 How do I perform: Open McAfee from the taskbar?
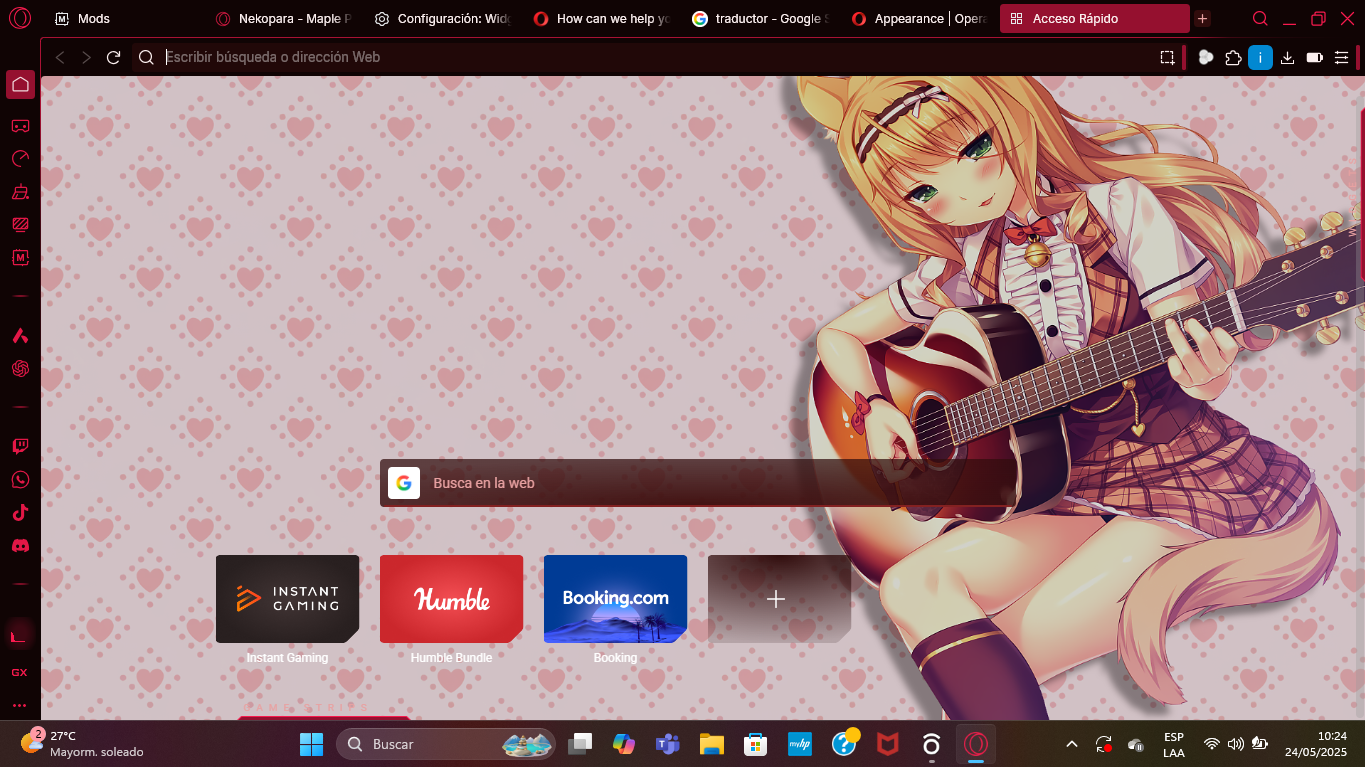point(887,744)
